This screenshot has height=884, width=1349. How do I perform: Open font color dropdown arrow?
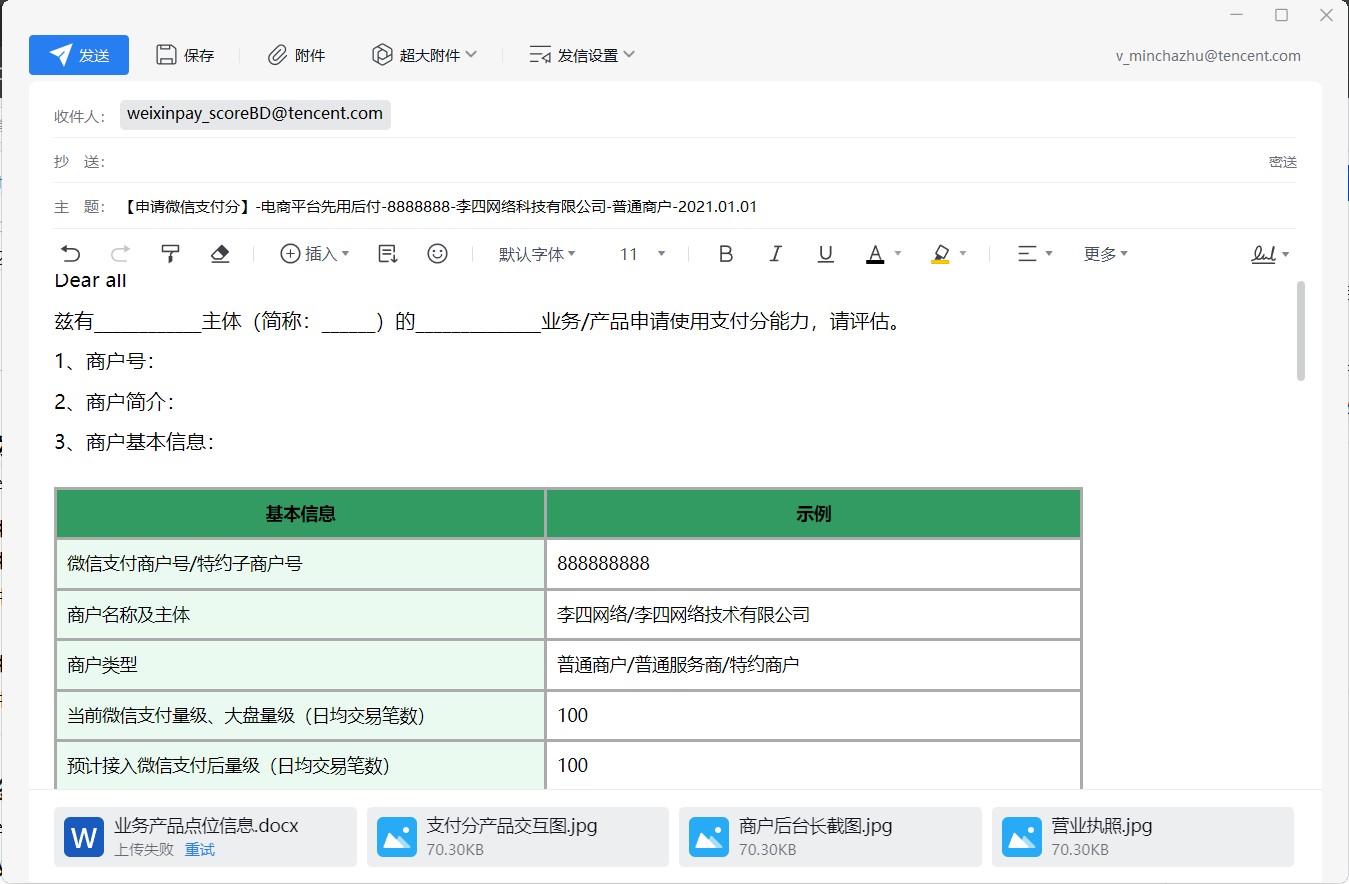[898, 254]
